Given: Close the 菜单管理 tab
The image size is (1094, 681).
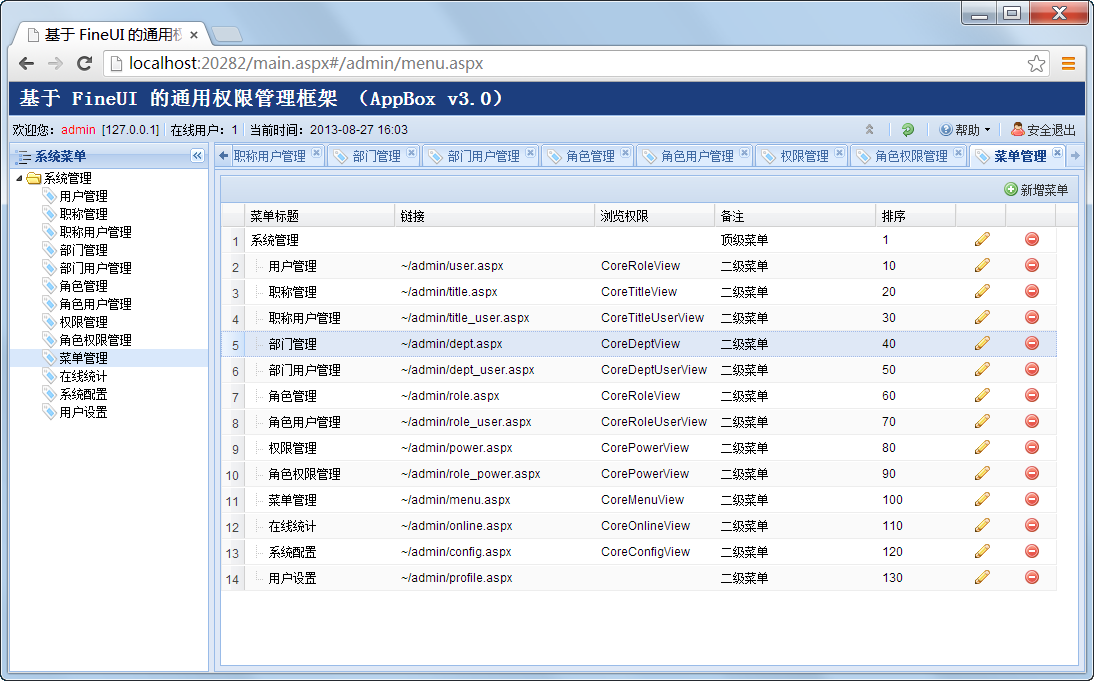Looking at the screenshot, I should tap(1058, 153).
